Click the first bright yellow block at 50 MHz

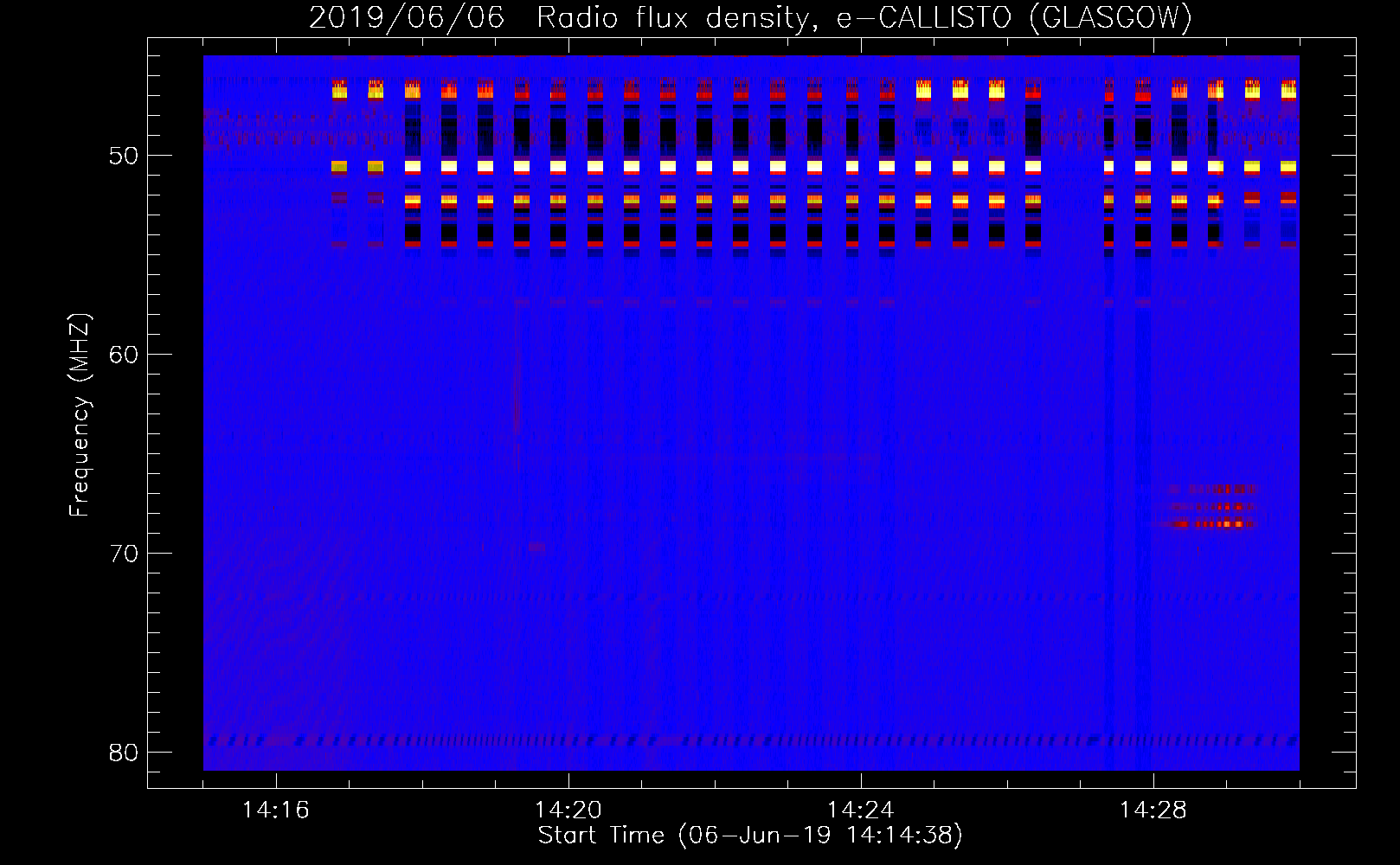[x=339, y=166]
